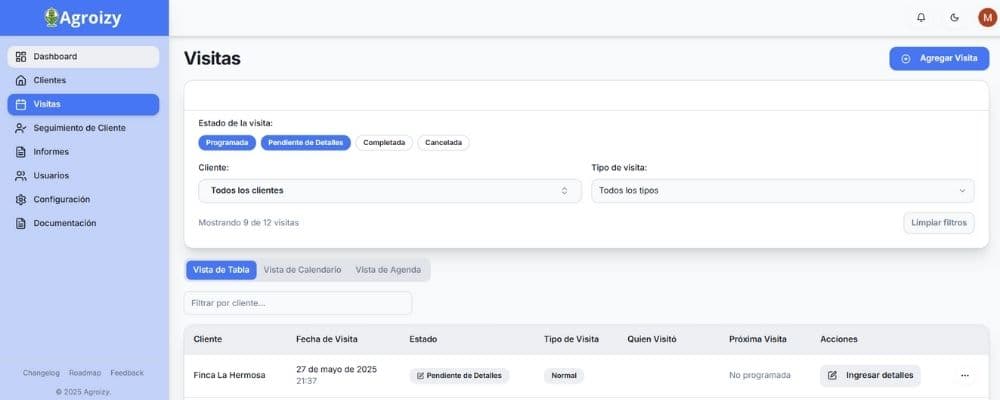This screenshot has width=1000, height=400.
Task: Toggle dark mode moon icon
Action: tap(954, 17)
